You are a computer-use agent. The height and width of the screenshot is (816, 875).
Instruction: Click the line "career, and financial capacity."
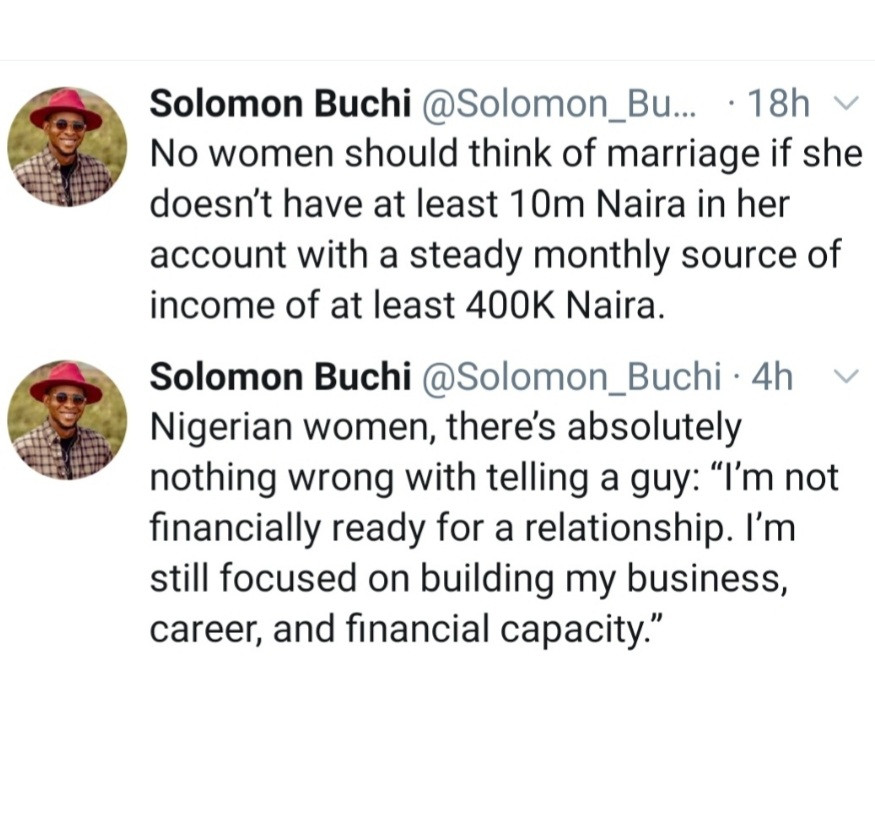click(x=408, y=630)
